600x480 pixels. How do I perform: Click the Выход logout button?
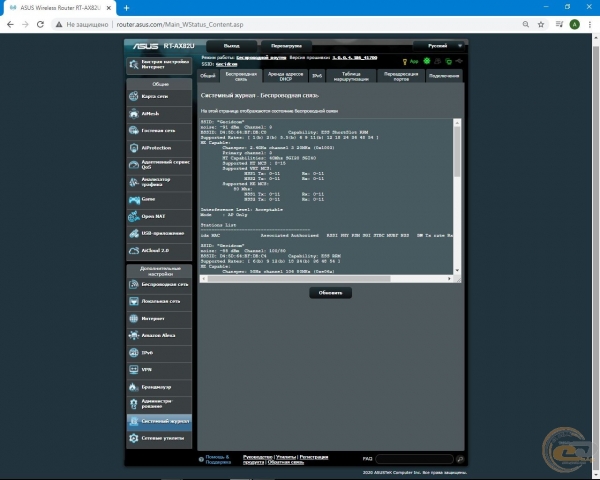point(232,46)
